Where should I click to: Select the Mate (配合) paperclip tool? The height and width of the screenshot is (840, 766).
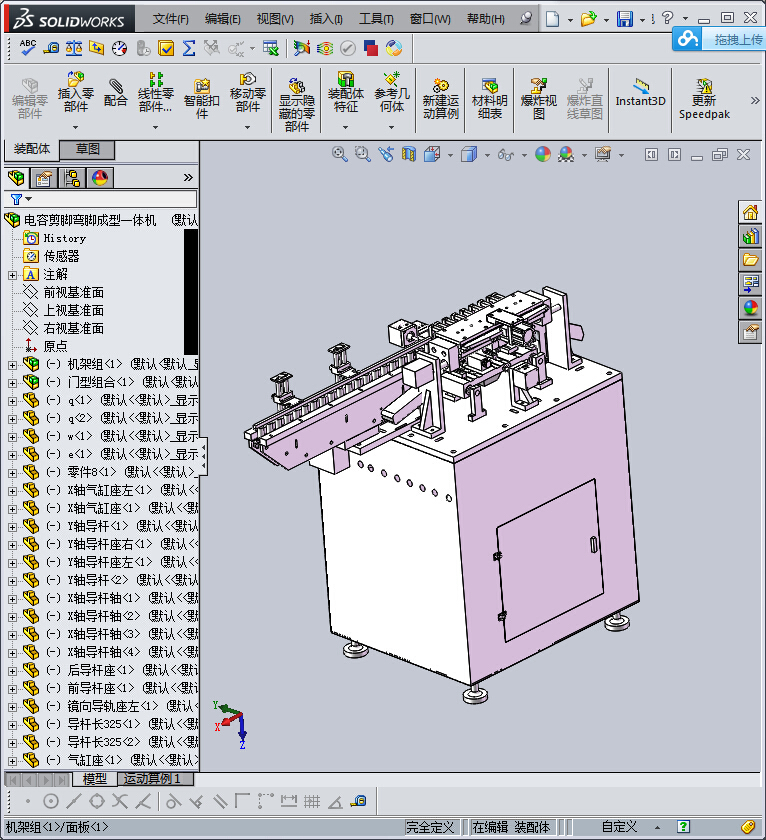[116, 92]
